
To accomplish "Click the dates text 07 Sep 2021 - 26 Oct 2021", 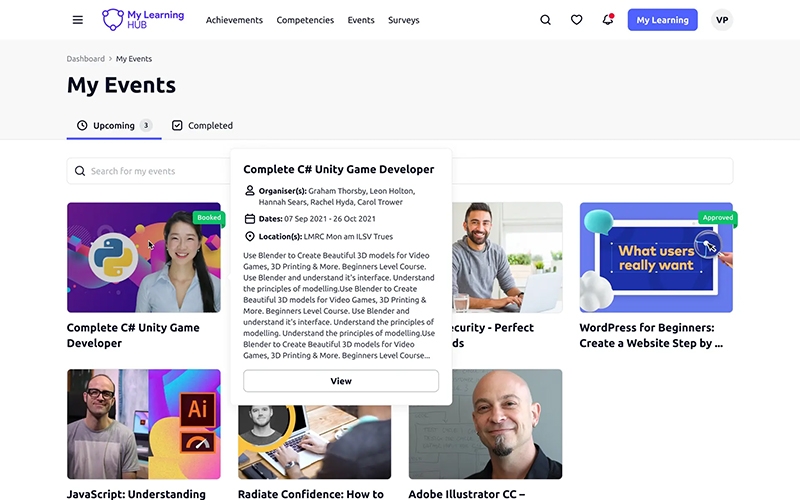I will tap(330, 219).
